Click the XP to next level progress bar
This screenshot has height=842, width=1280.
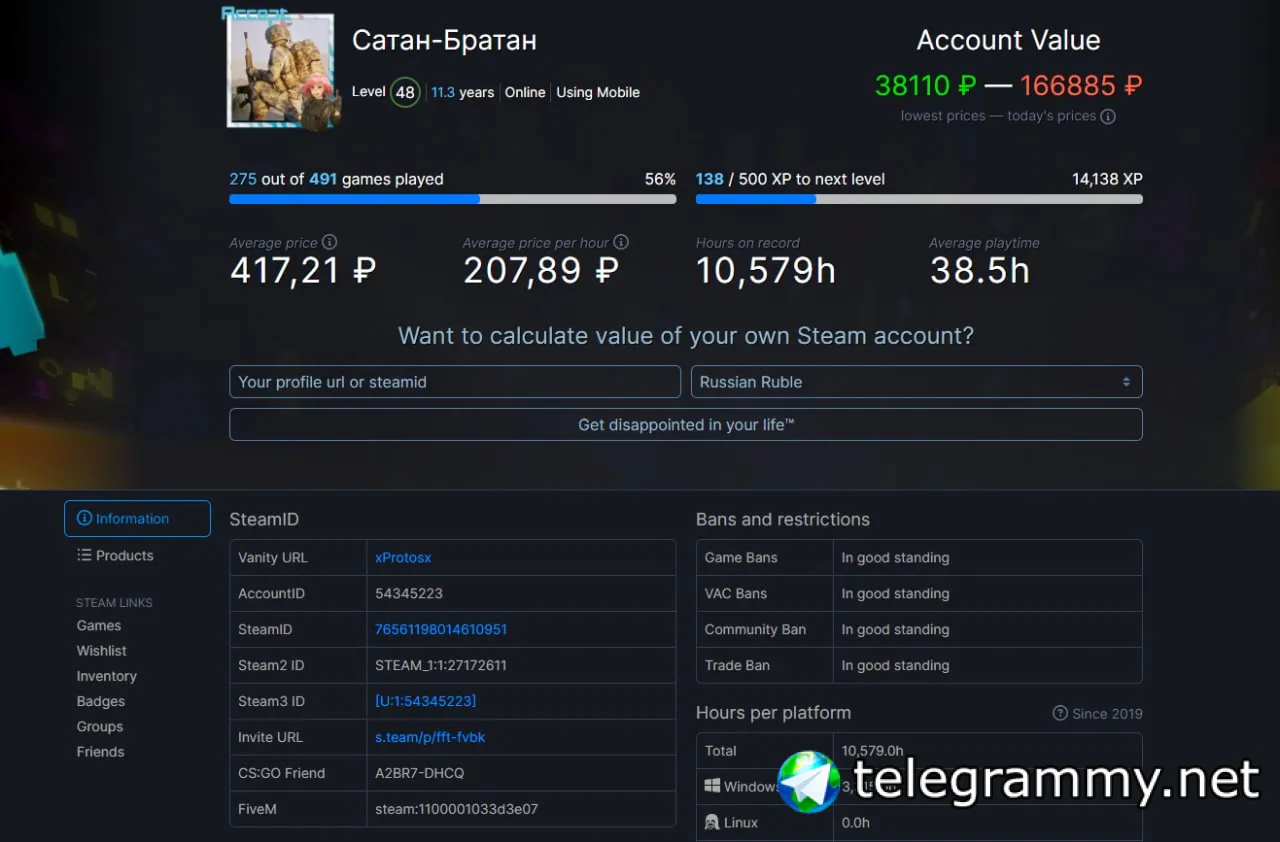pyautogui.click(x=919, y=199)
